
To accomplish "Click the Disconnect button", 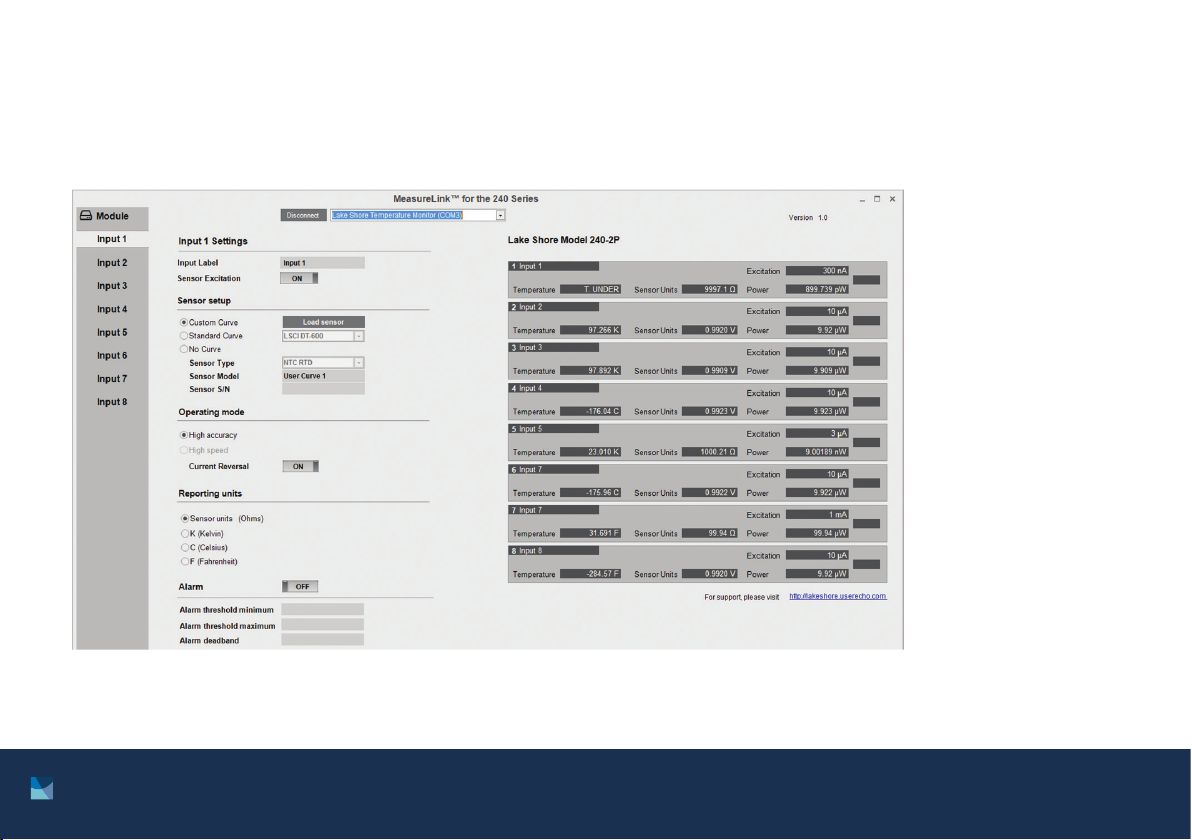I will 303,215.
